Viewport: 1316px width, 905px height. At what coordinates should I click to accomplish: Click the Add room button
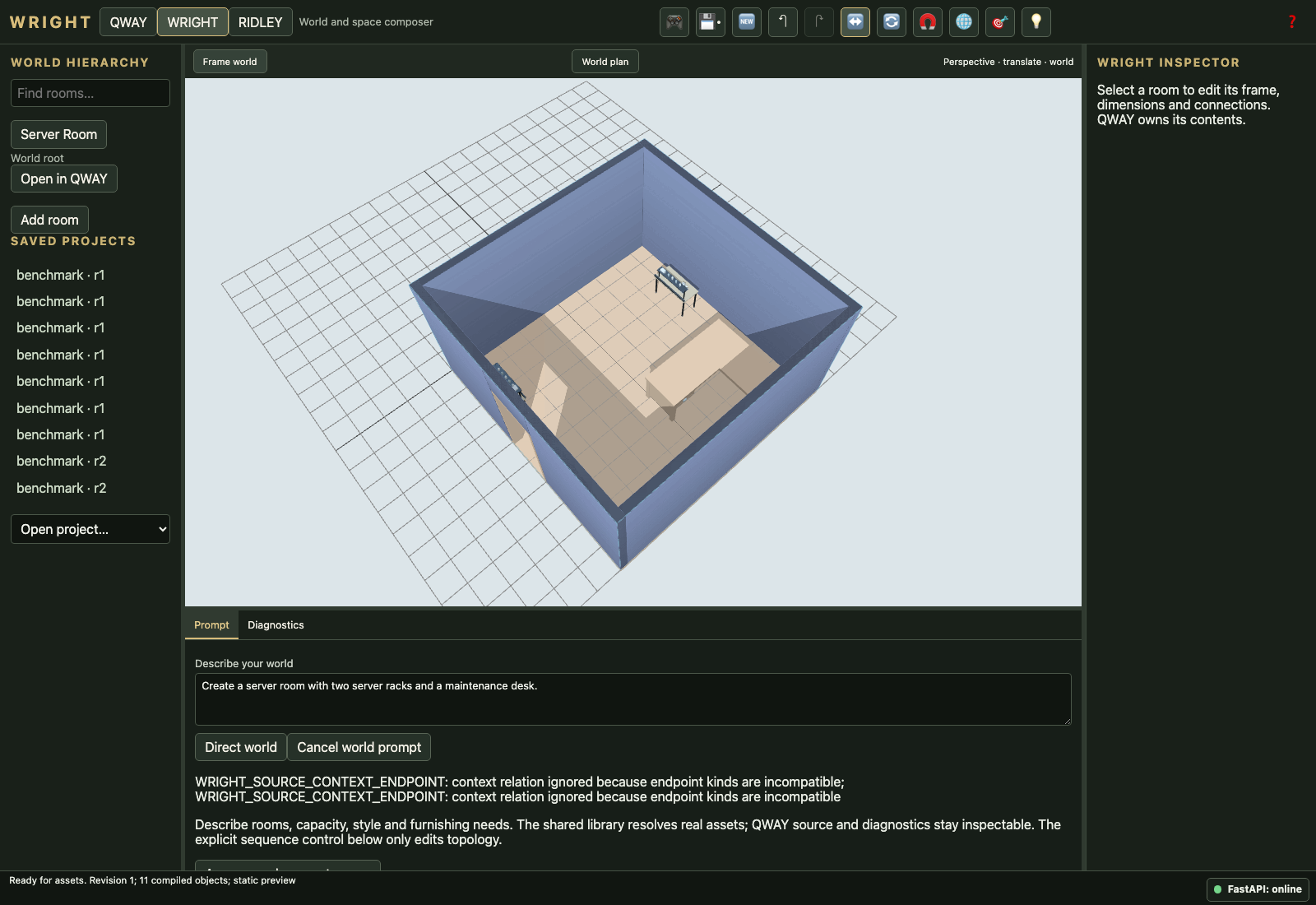[x=49, y=220]
